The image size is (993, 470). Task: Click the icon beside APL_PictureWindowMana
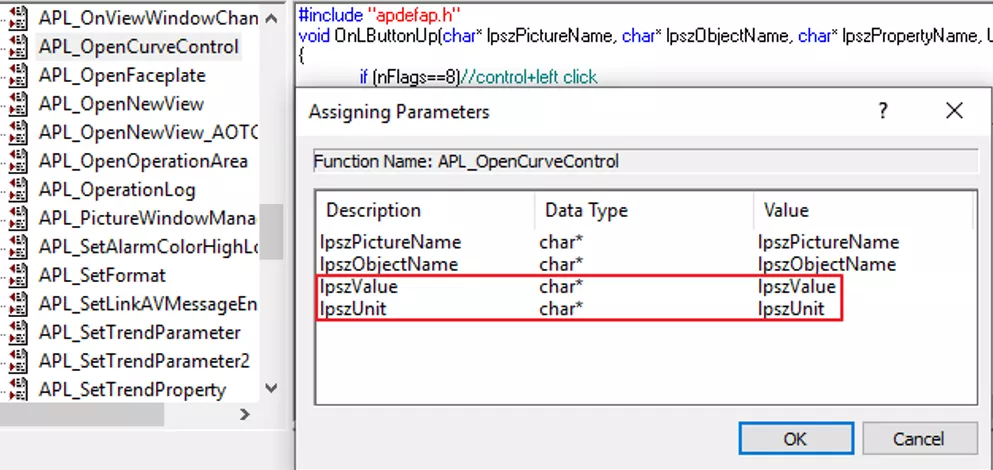pos(18,219)
